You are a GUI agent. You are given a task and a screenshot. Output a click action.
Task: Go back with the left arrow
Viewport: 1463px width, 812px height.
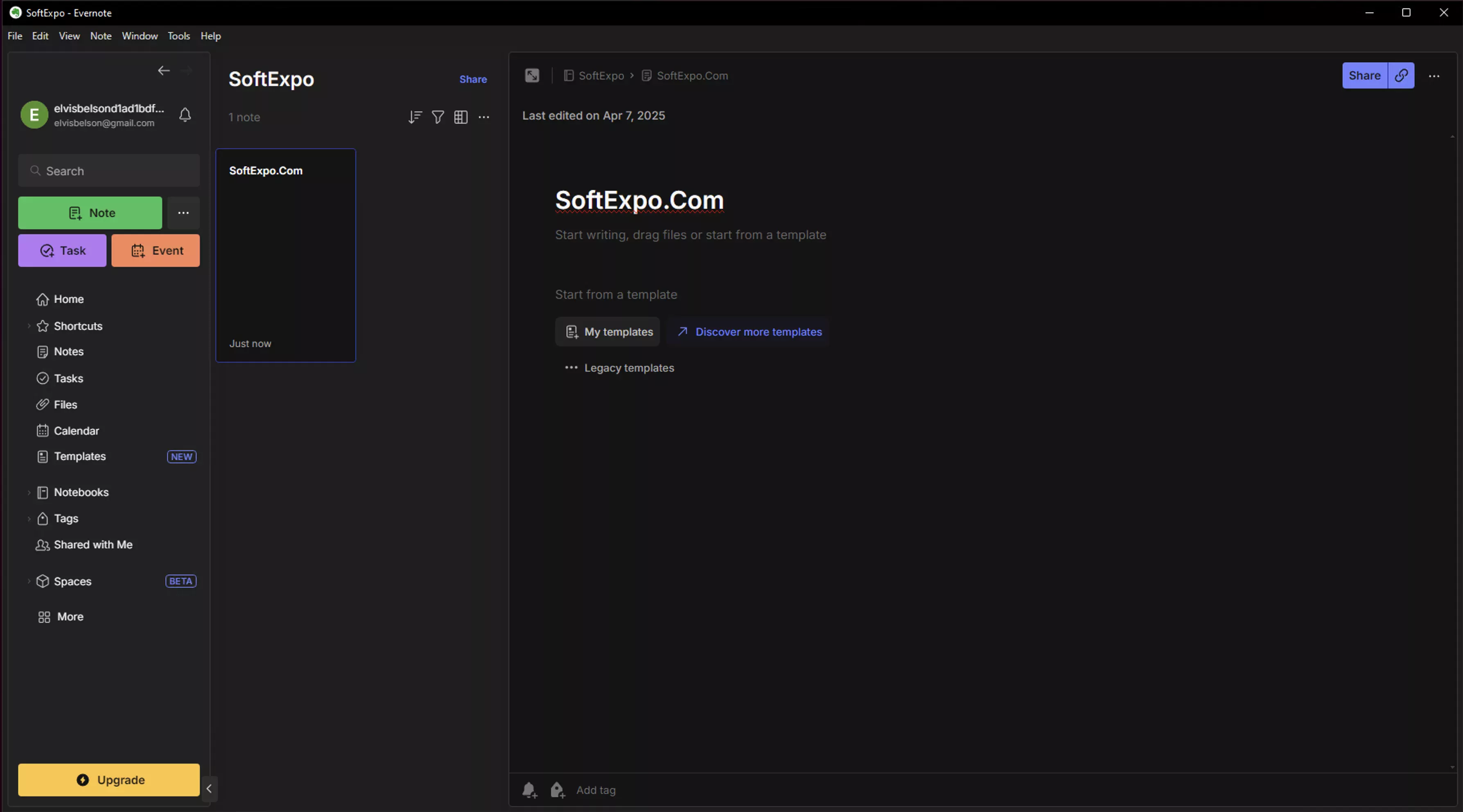[164, 70]
